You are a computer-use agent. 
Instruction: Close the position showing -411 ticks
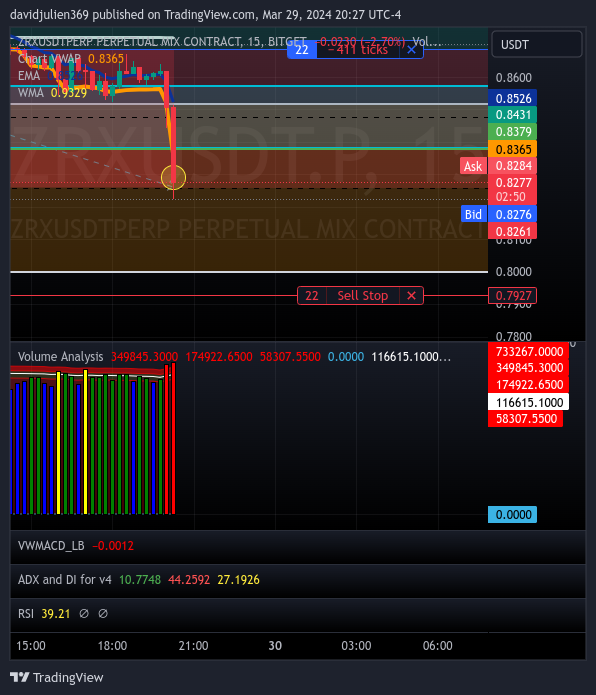coord(411,50)
